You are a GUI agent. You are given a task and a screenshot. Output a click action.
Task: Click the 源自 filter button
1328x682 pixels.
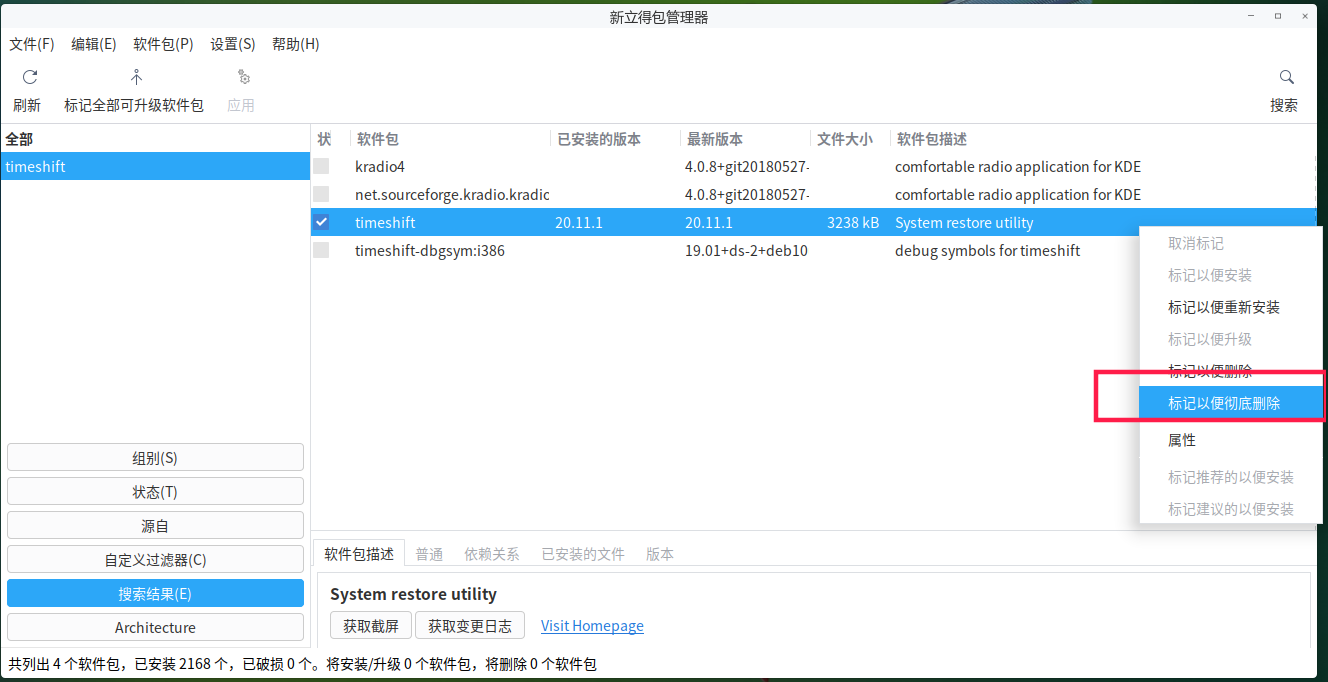point(155,526)
